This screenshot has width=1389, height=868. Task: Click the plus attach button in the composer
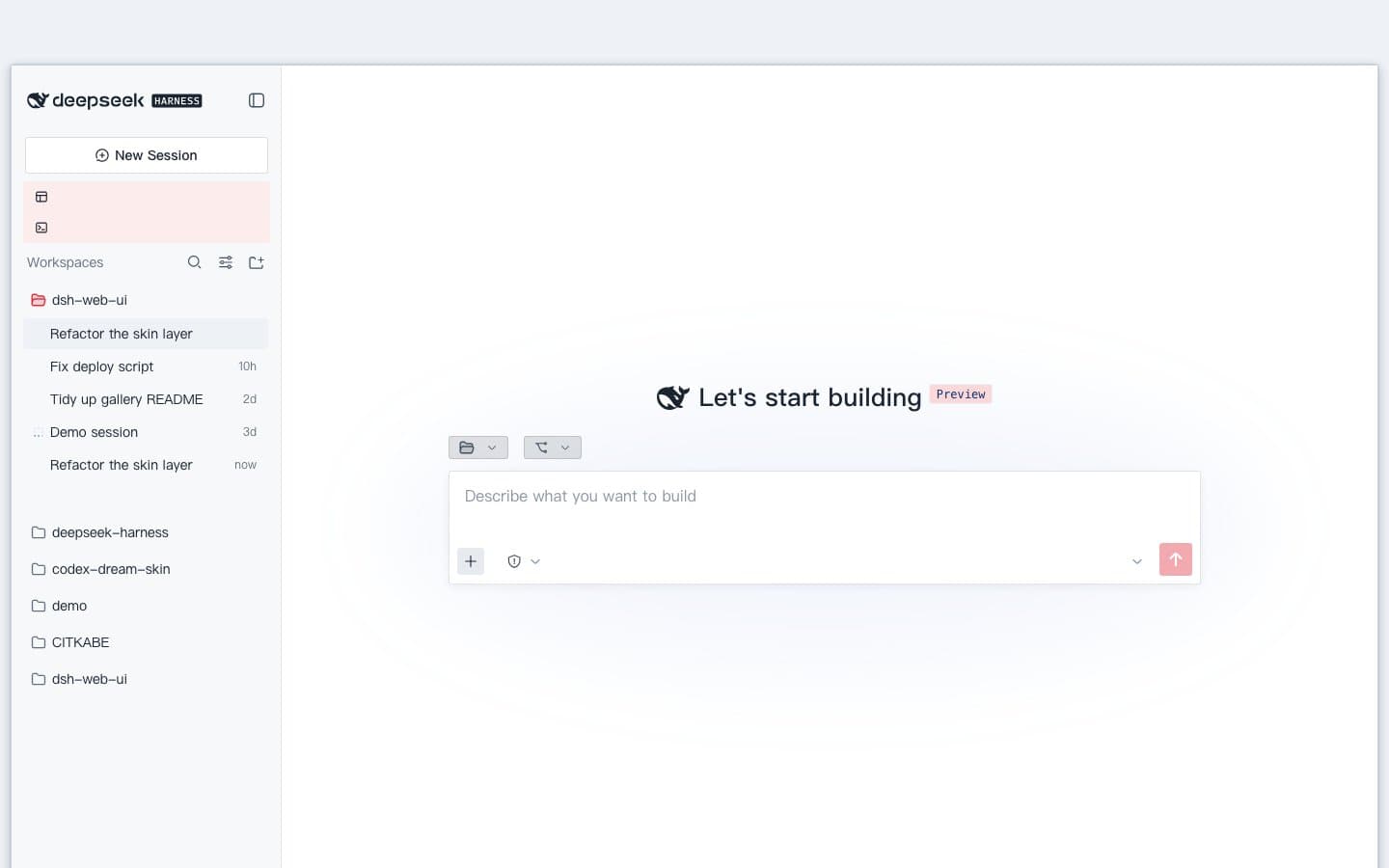(471, 561)
